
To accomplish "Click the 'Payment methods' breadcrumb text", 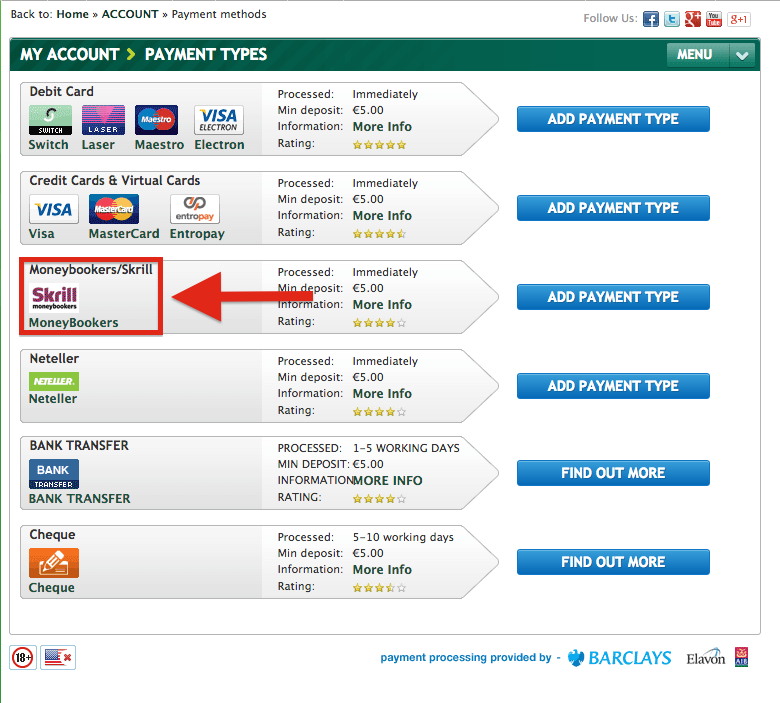I will coord(219,14).
